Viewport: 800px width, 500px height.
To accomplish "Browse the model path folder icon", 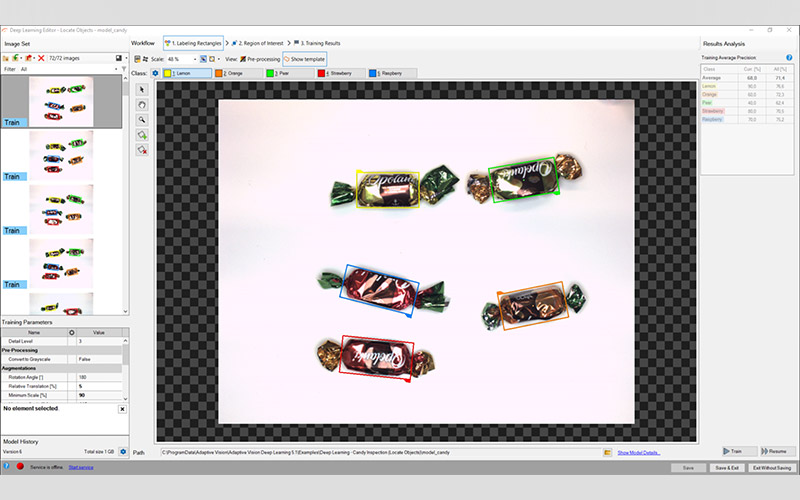I will (x=607, y=453).
